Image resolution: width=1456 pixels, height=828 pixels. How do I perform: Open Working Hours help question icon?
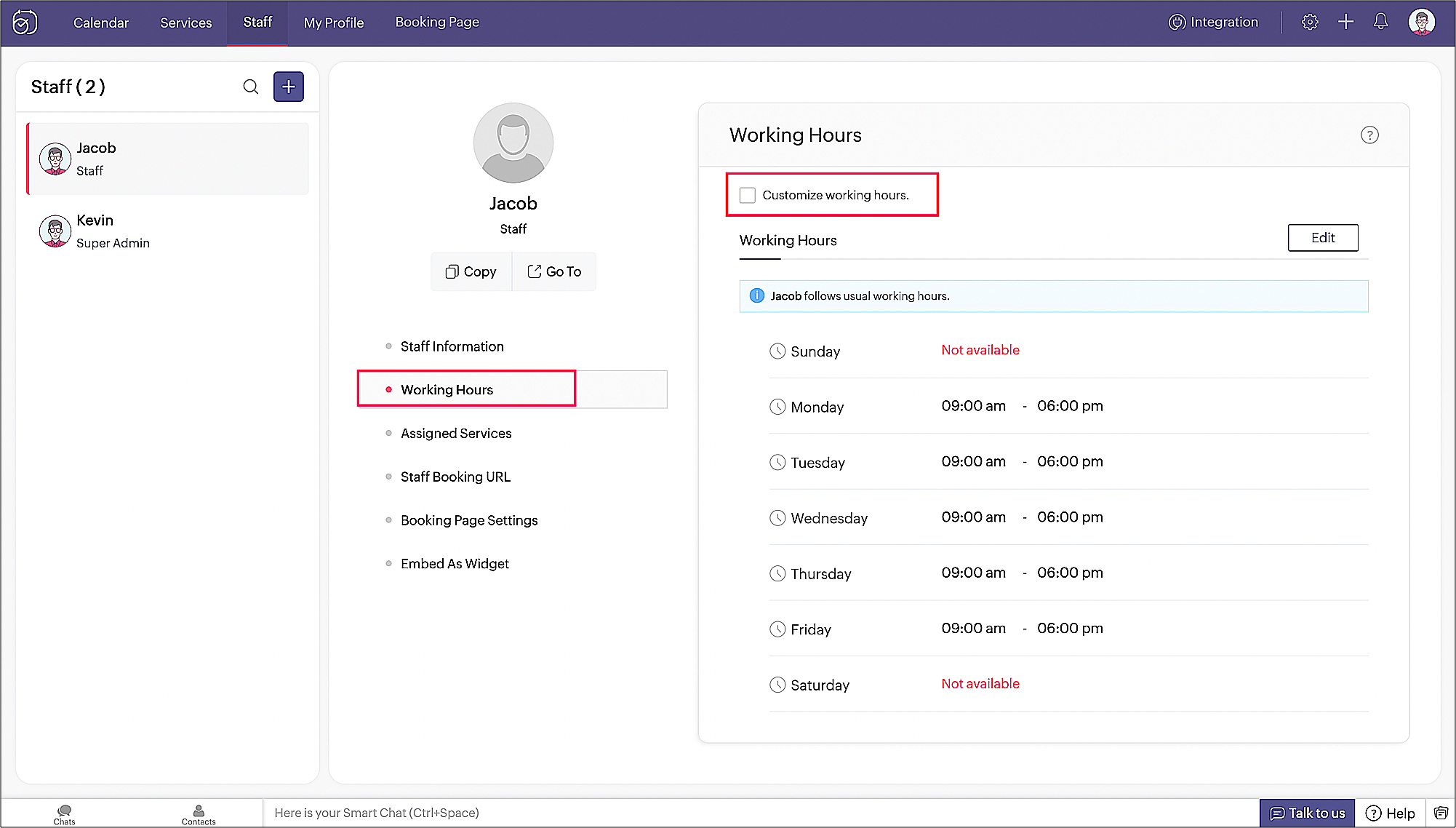(1369, 135)
